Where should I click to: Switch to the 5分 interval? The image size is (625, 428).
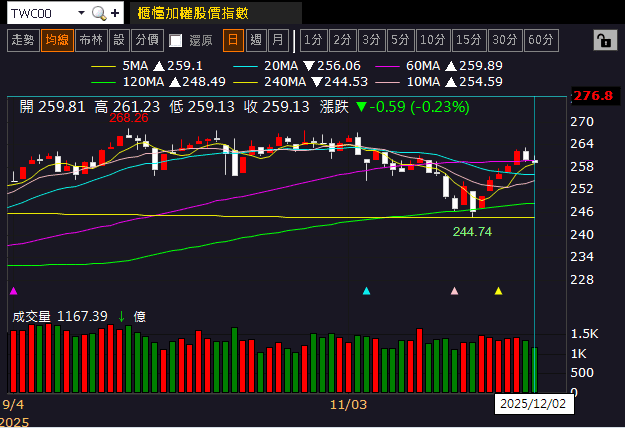(401, 40)
